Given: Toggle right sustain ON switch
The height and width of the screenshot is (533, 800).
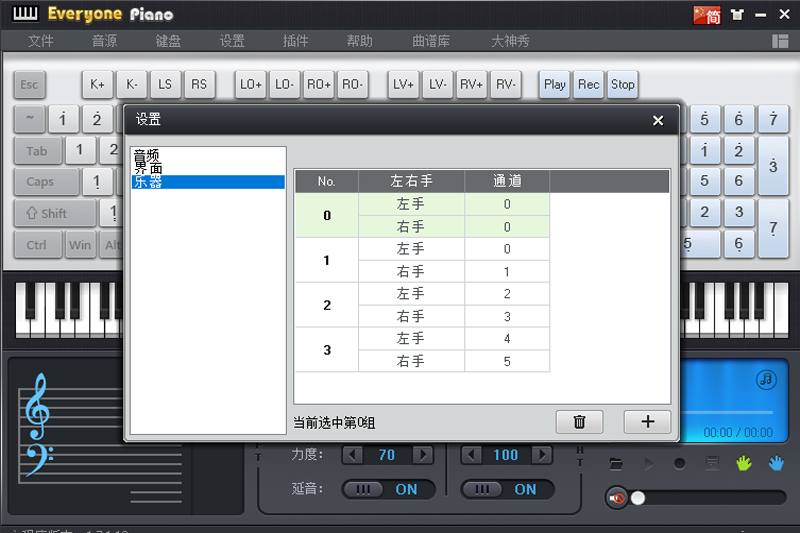Looking at the screenshot, I should tap(507, 489).
